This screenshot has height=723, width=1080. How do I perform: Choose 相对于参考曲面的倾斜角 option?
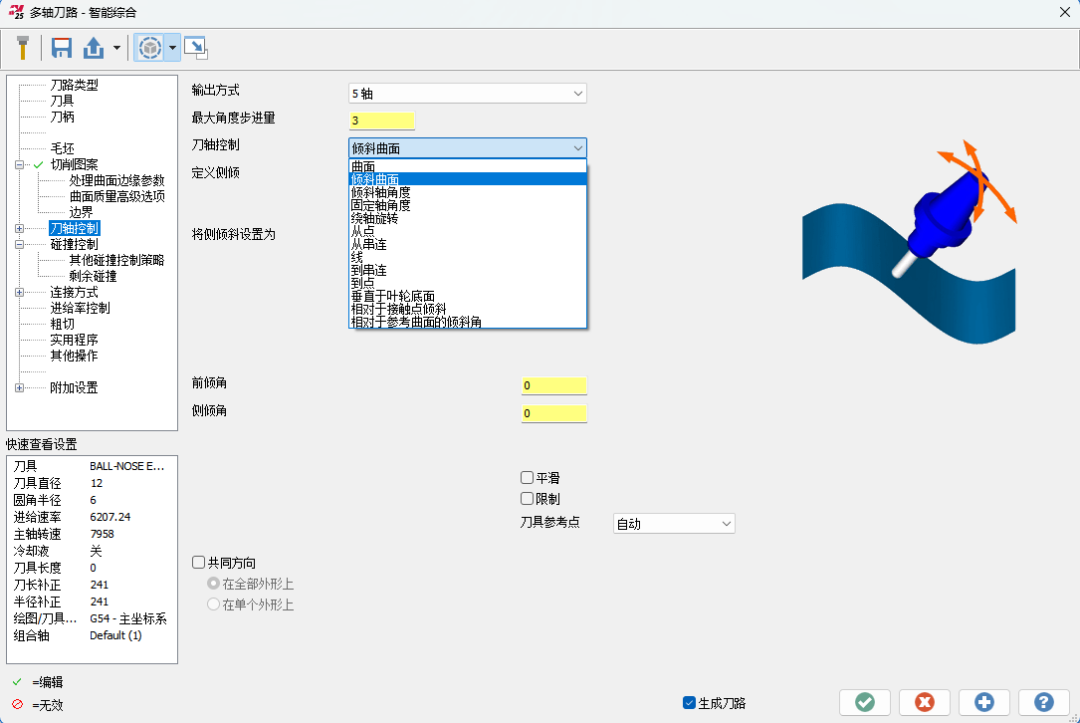468,322
